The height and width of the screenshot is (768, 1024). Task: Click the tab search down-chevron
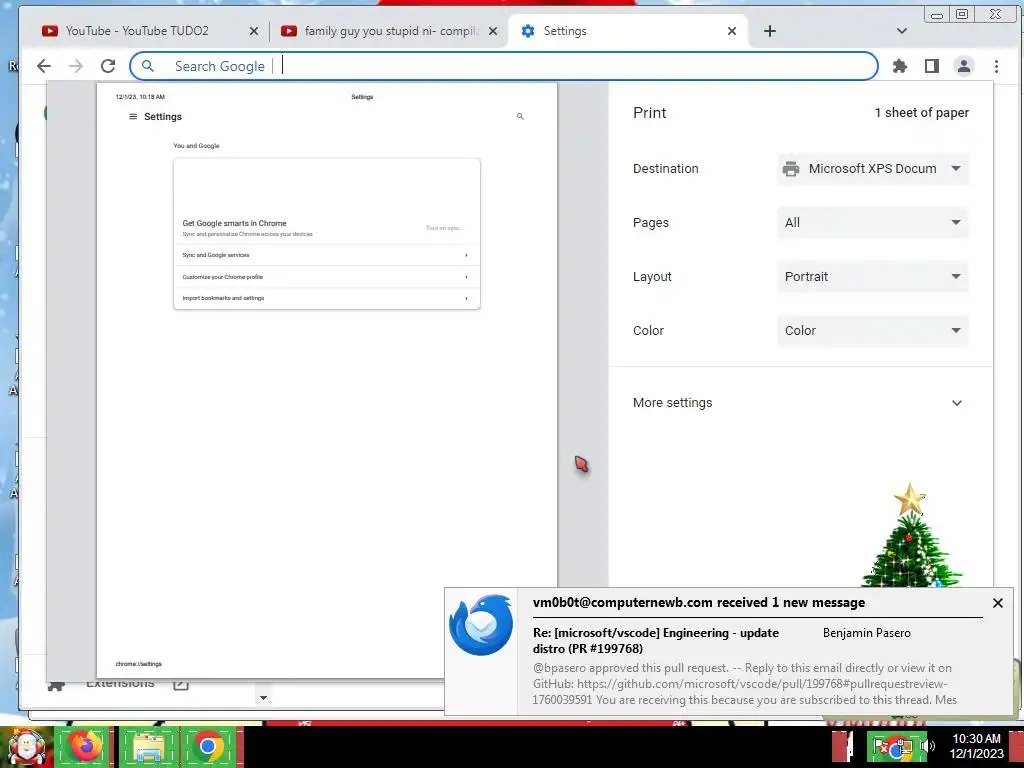902,31
